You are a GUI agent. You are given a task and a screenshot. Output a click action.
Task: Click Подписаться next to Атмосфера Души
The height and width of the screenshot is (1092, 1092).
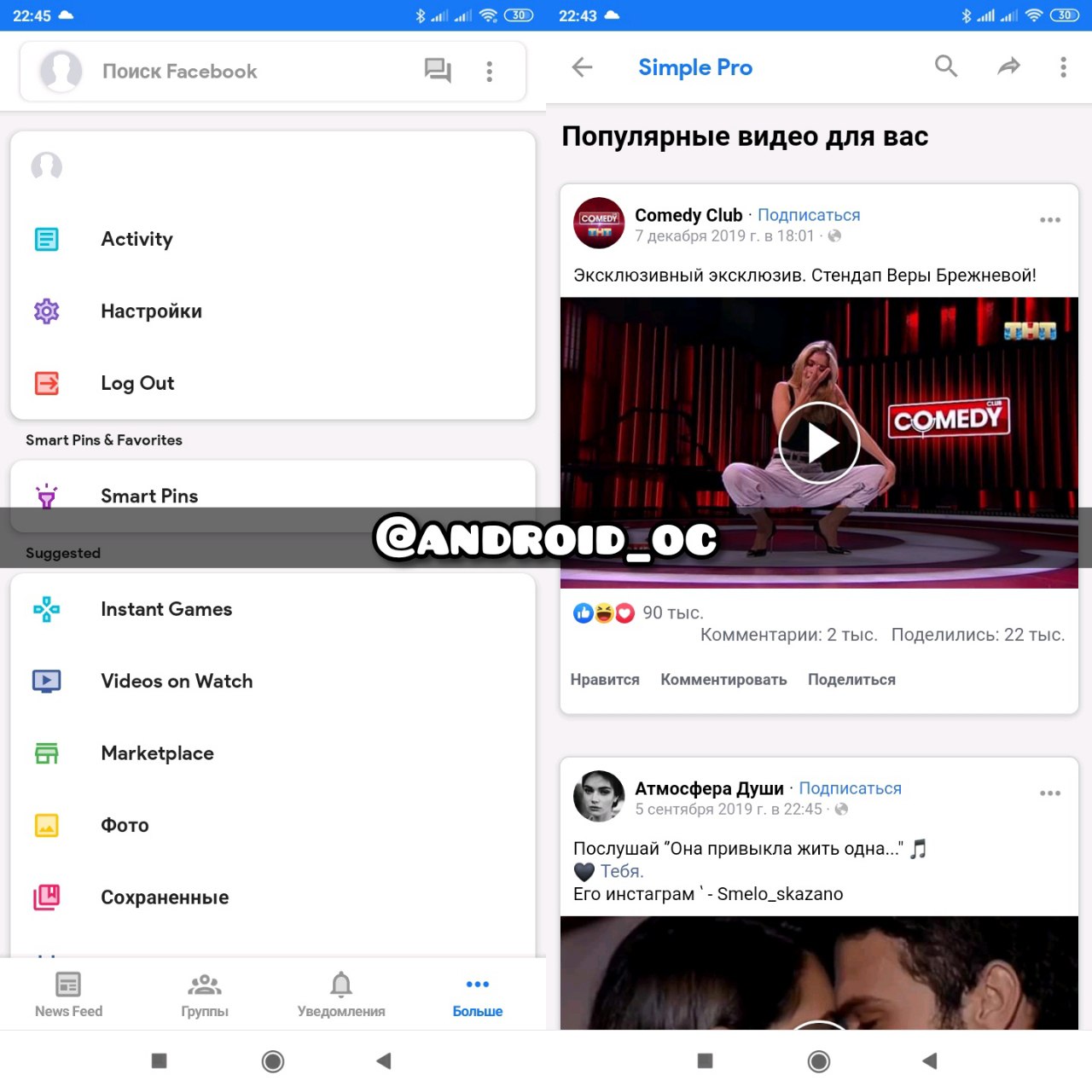[x=850, y=788]
